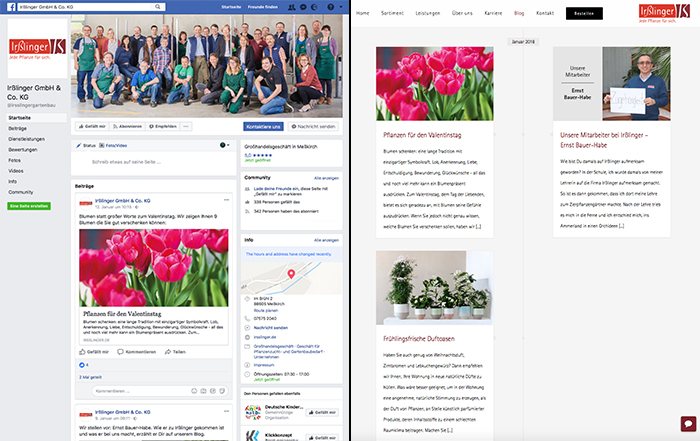
Task: Click emoji icon in comment box
Action: (194, 391)
